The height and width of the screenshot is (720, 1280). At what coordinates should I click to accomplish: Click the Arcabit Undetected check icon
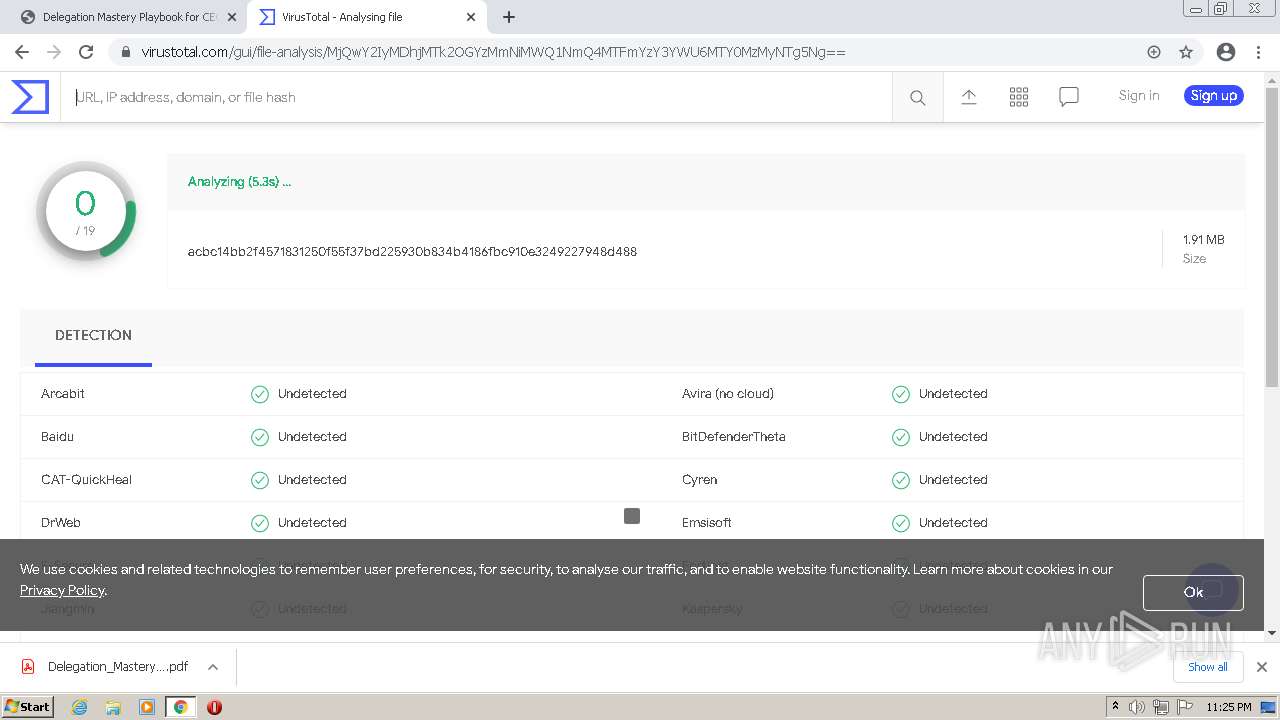[x=260, y=394]
